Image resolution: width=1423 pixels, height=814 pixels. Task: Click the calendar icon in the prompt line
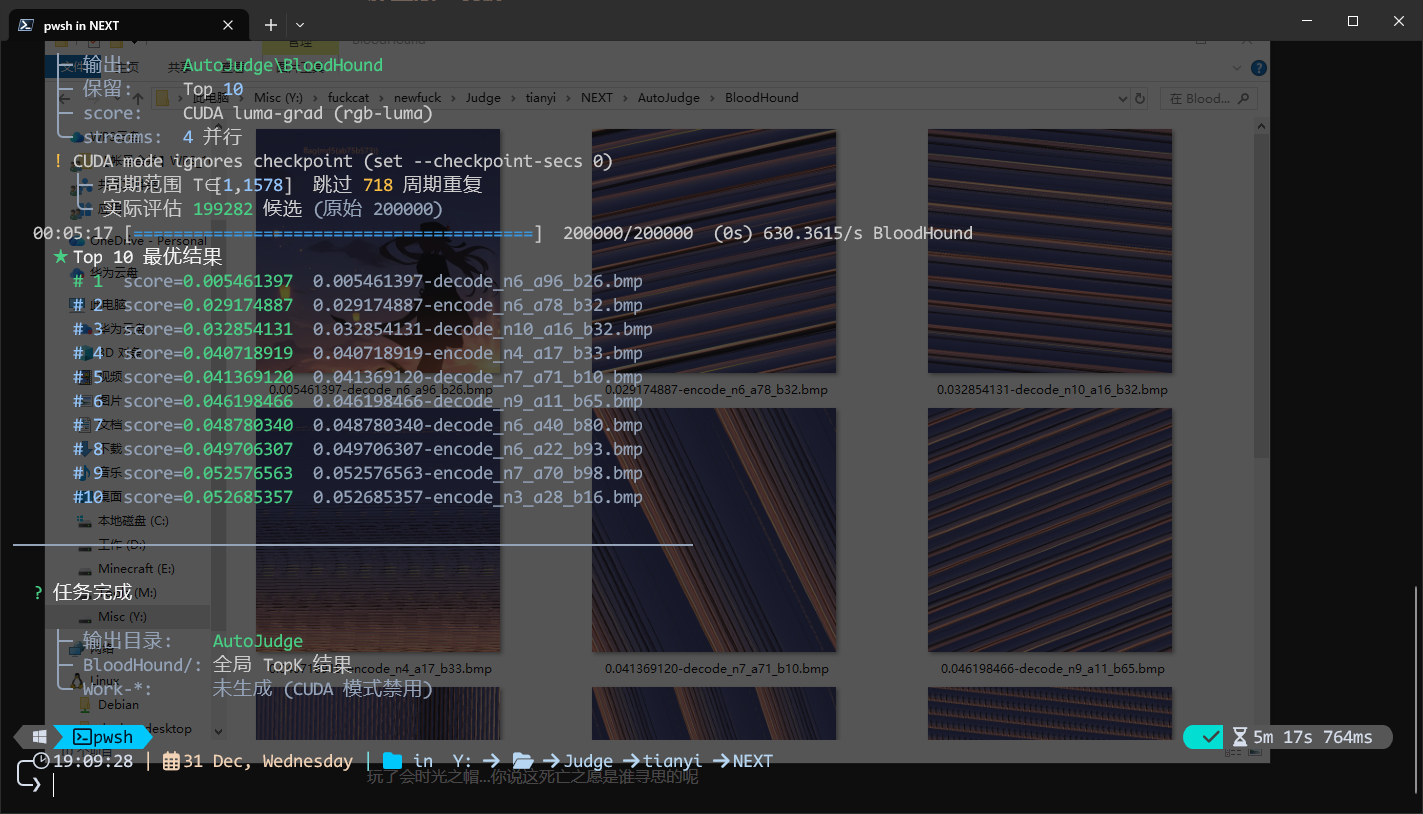(171, 761)
